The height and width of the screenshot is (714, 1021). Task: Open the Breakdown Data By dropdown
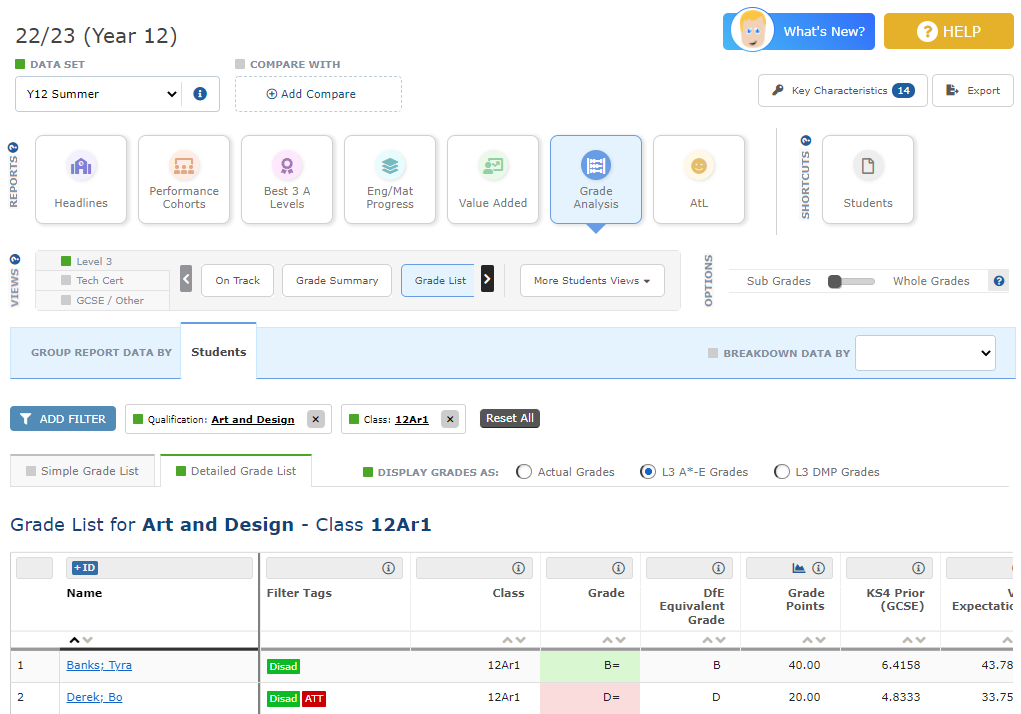tap(925, 353)
